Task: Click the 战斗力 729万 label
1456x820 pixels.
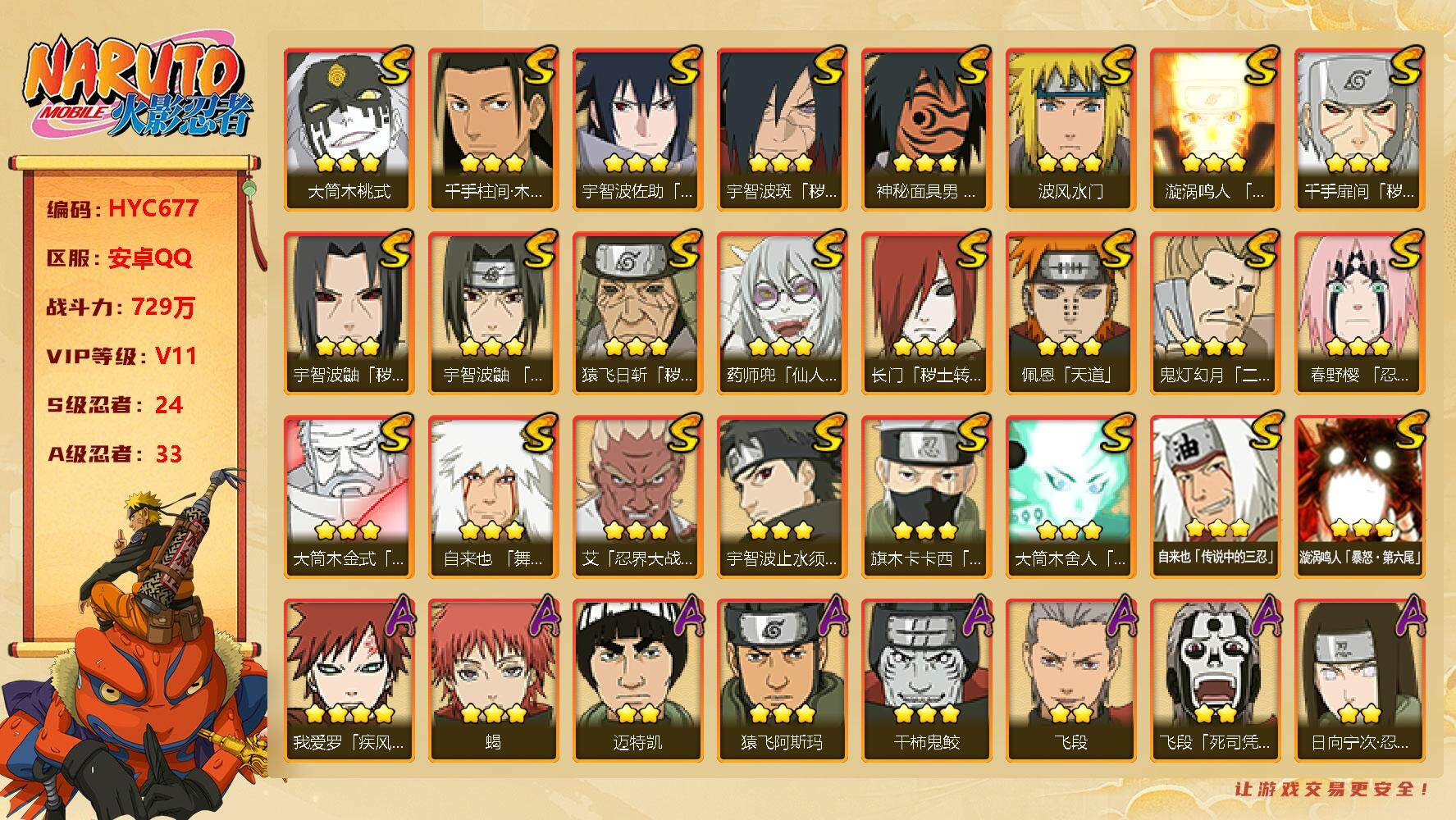Action: tap(122, 307)
